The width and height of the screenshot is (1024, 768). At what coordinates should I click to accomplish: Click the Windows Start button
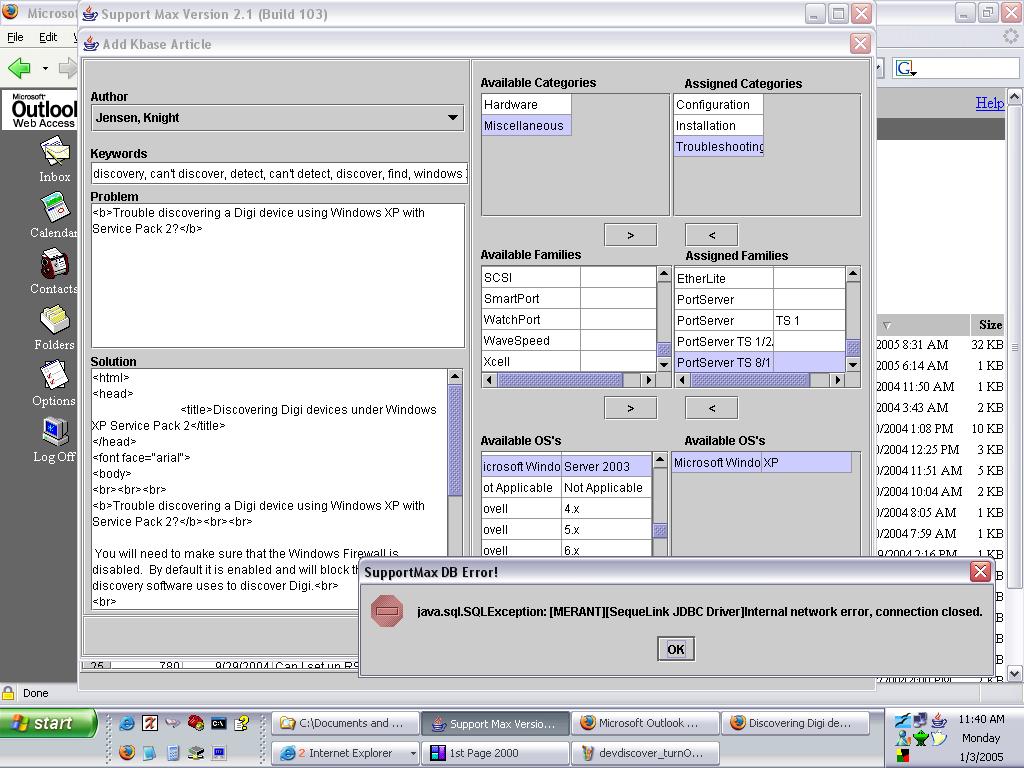coord(48,723)
